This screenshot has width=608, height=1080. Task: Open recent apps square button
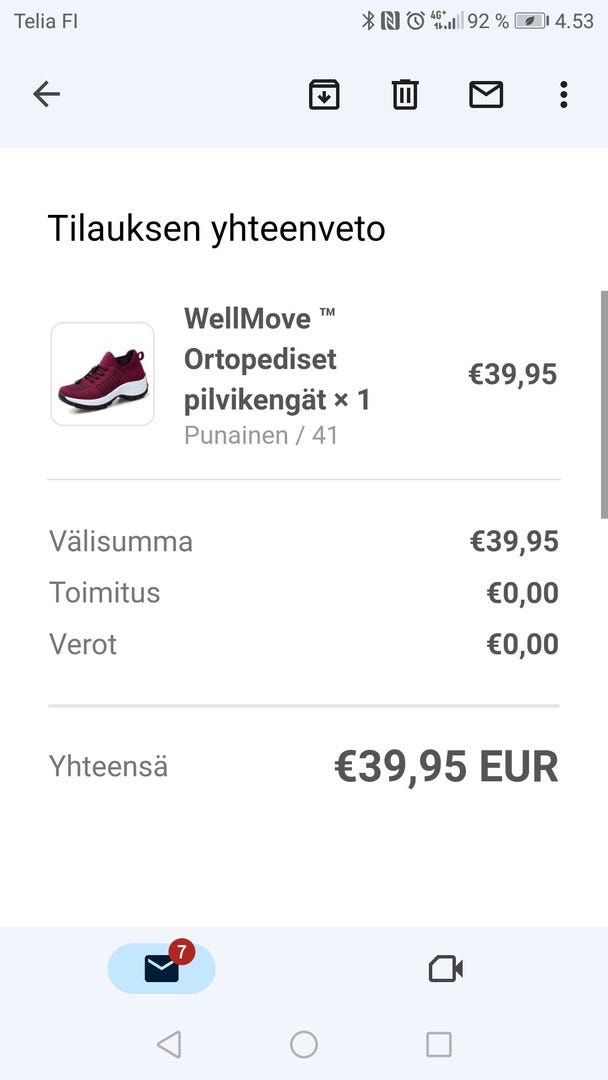(439, 1045)
